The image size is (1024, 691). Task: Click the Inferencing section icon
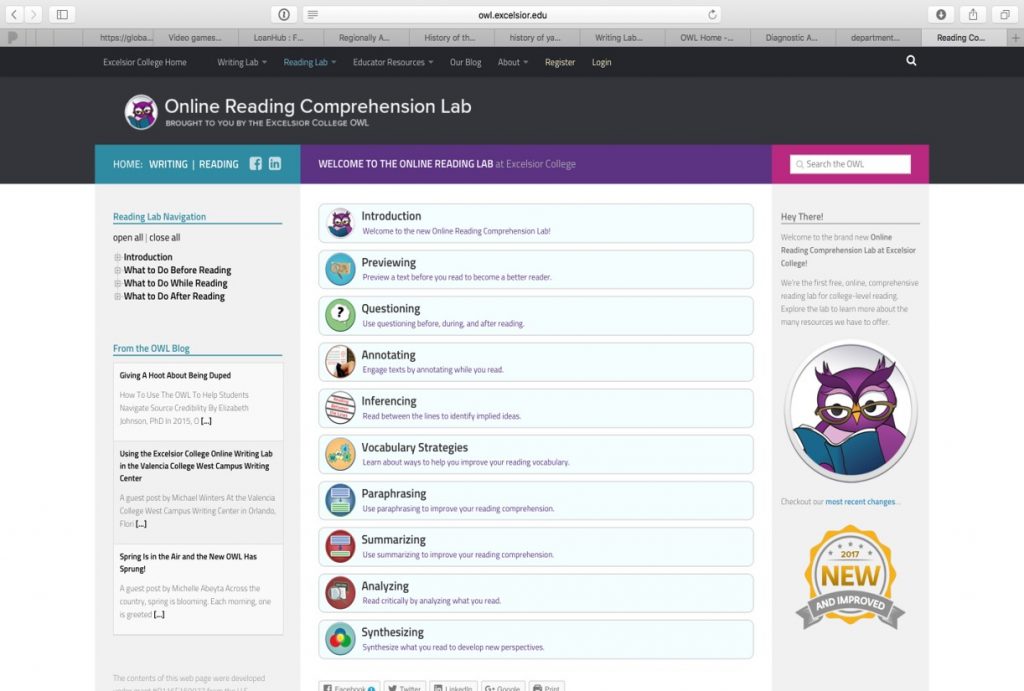pos(340,408)
